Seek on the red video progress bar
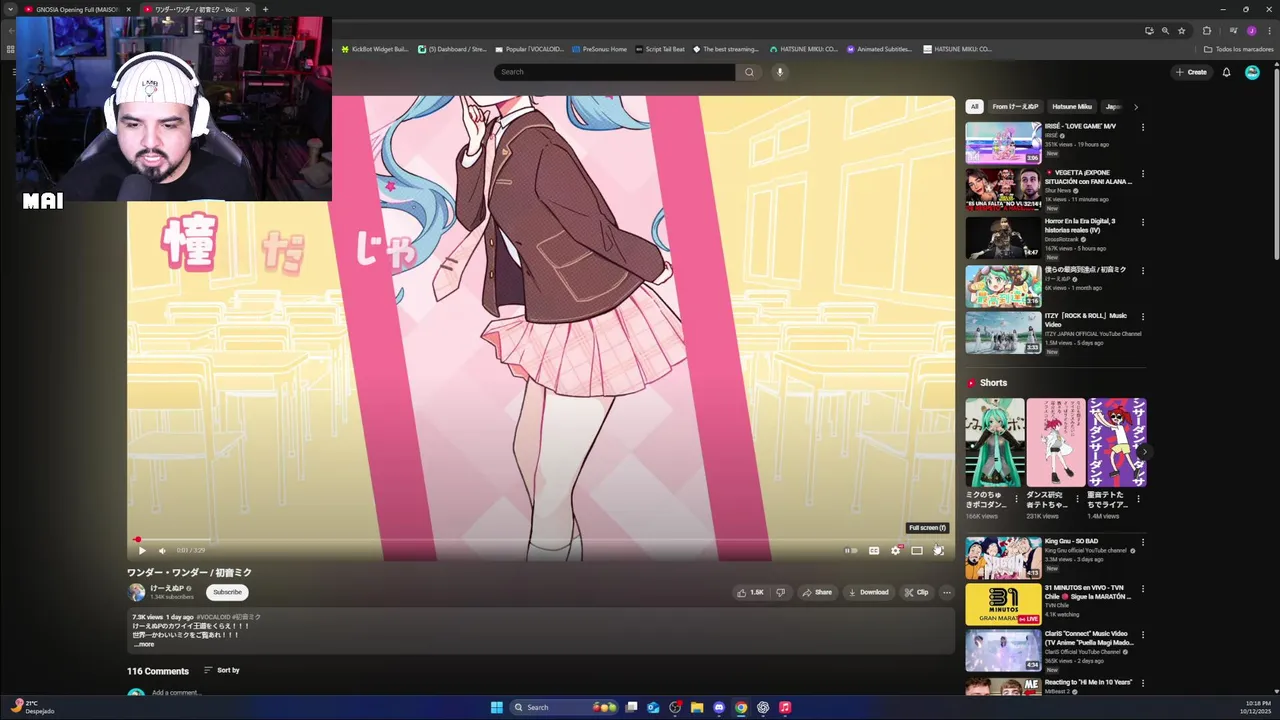Image resolution: width=1280 pixels, height=720 pixels. click(x=541, y=539)
